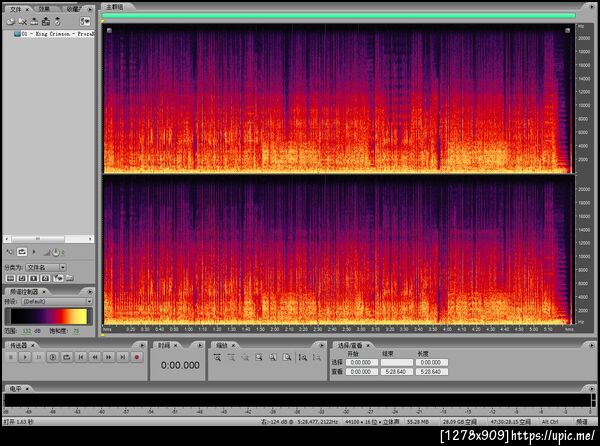
Task: Switch to the 效果 tab
Action: [x=44, y=8]
